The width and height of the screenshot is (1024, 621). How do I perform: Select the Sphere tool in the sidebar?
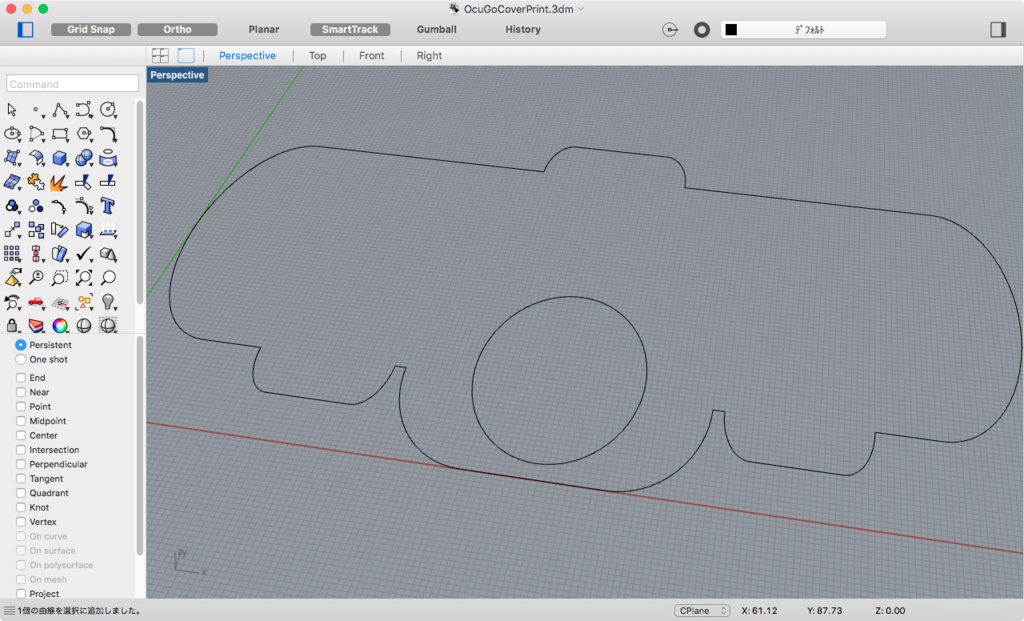83,158
